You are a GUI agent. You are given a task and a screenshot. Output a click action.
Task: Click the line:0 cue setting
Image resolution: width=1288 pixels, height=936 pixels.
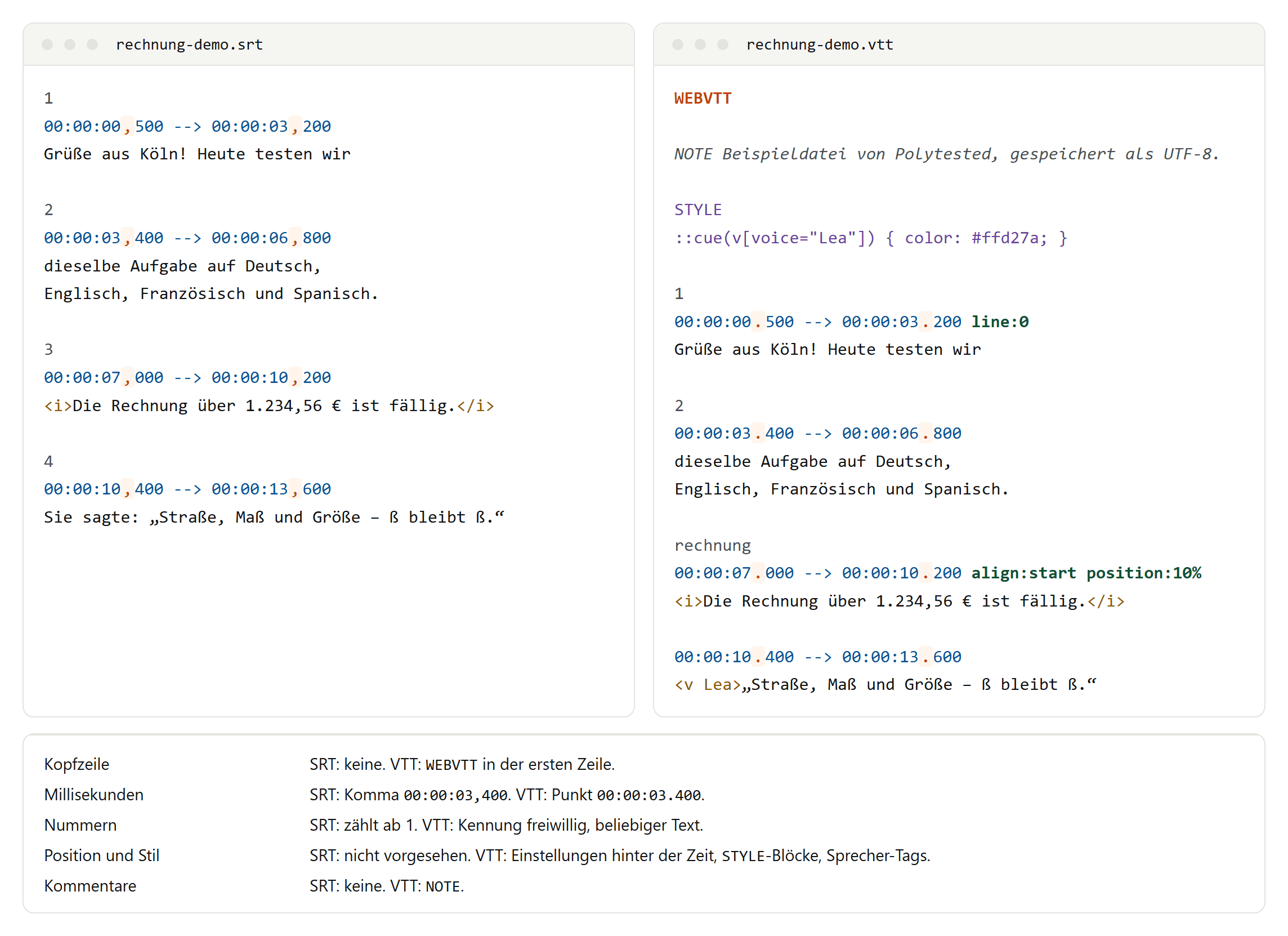click(x=1000, y=322)
